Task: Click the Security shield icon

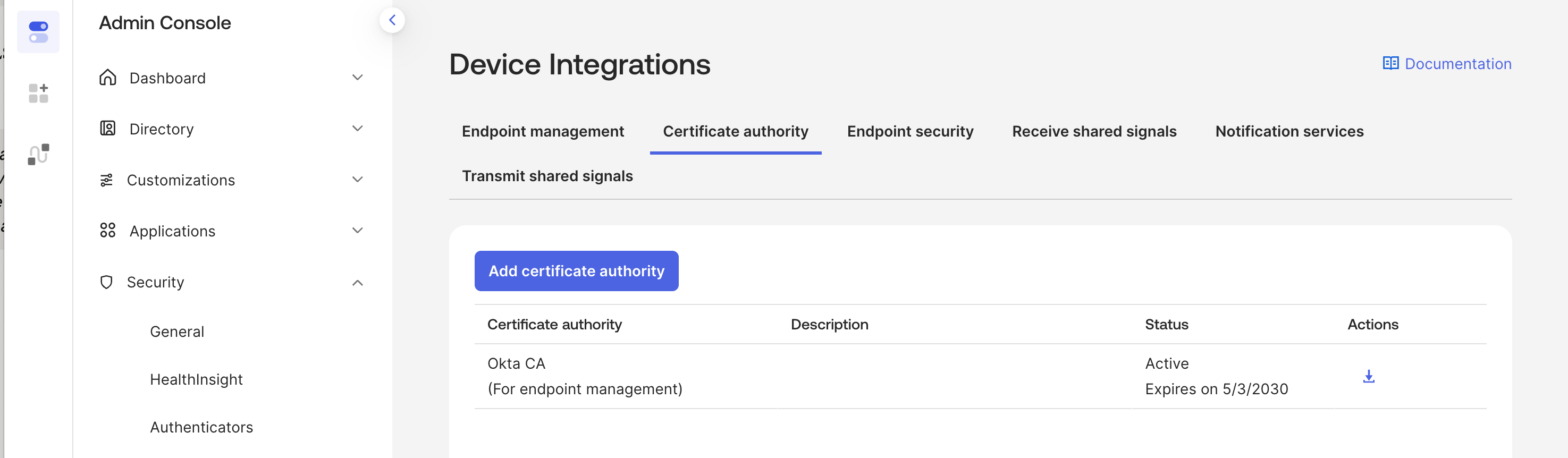Action: tap(106, 282)
